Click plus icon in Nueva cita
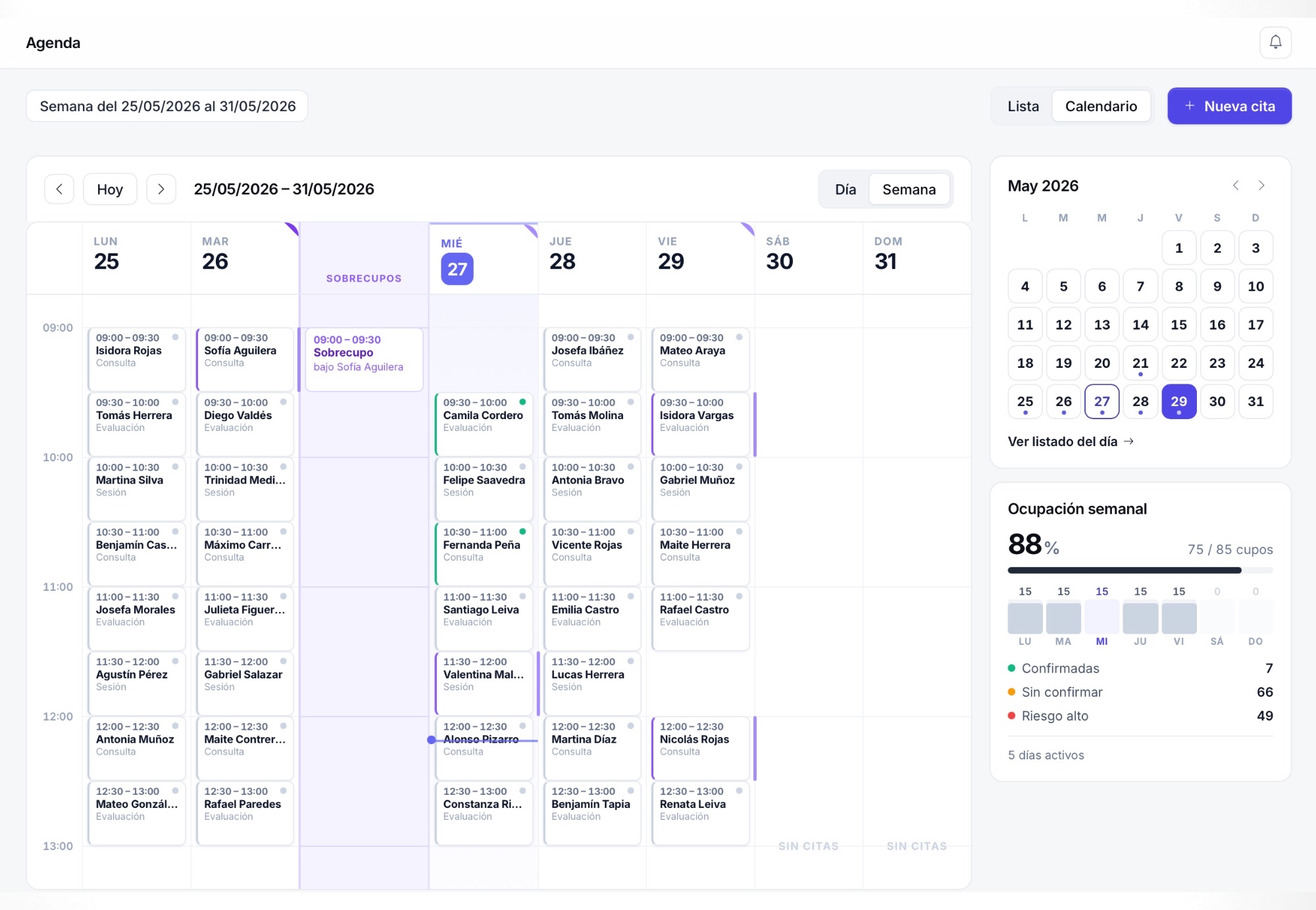 pyautogui.click(x=1190, y=106)
